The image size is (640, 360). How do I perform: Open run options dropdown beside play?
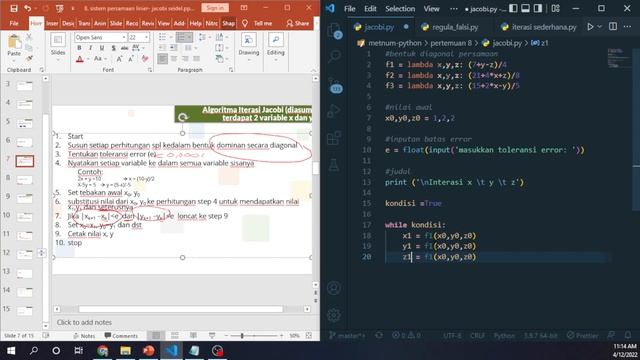[599, 27]
